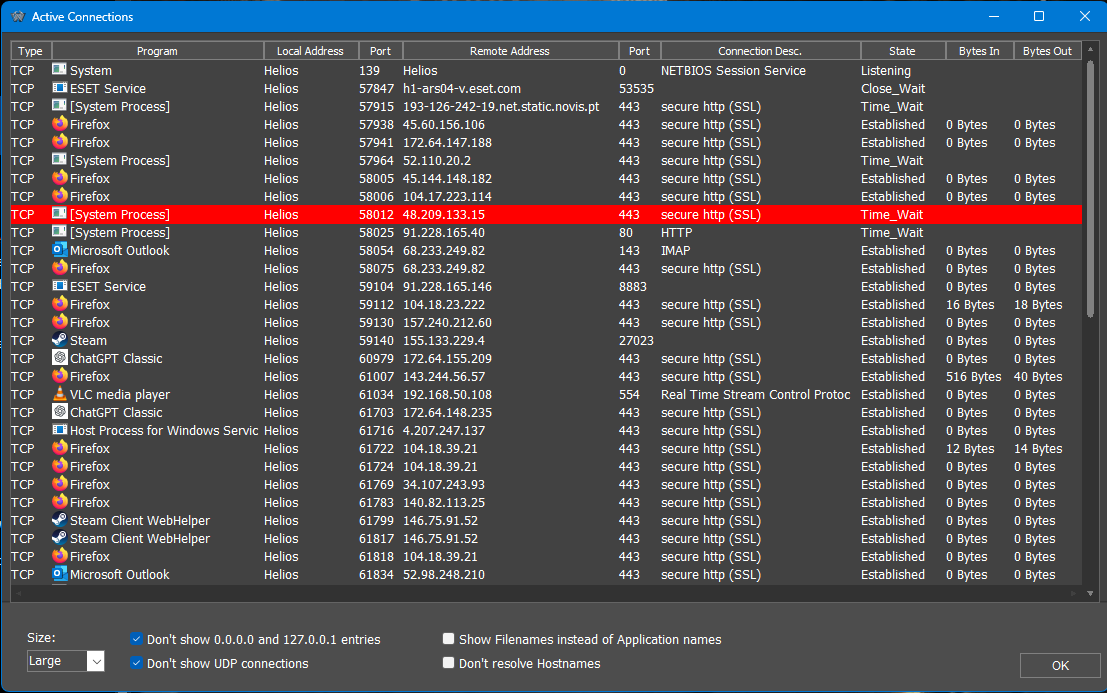Select local port 61034 cell

376,394
